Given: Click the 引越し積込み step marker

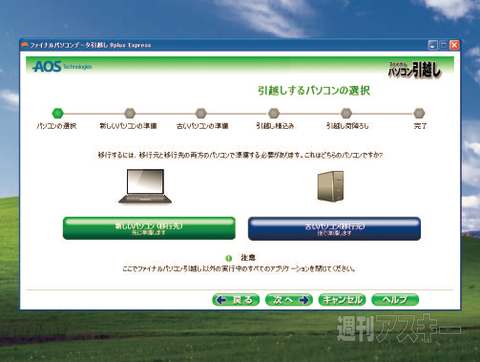Looking at the screenshot, I should (274, 113).
